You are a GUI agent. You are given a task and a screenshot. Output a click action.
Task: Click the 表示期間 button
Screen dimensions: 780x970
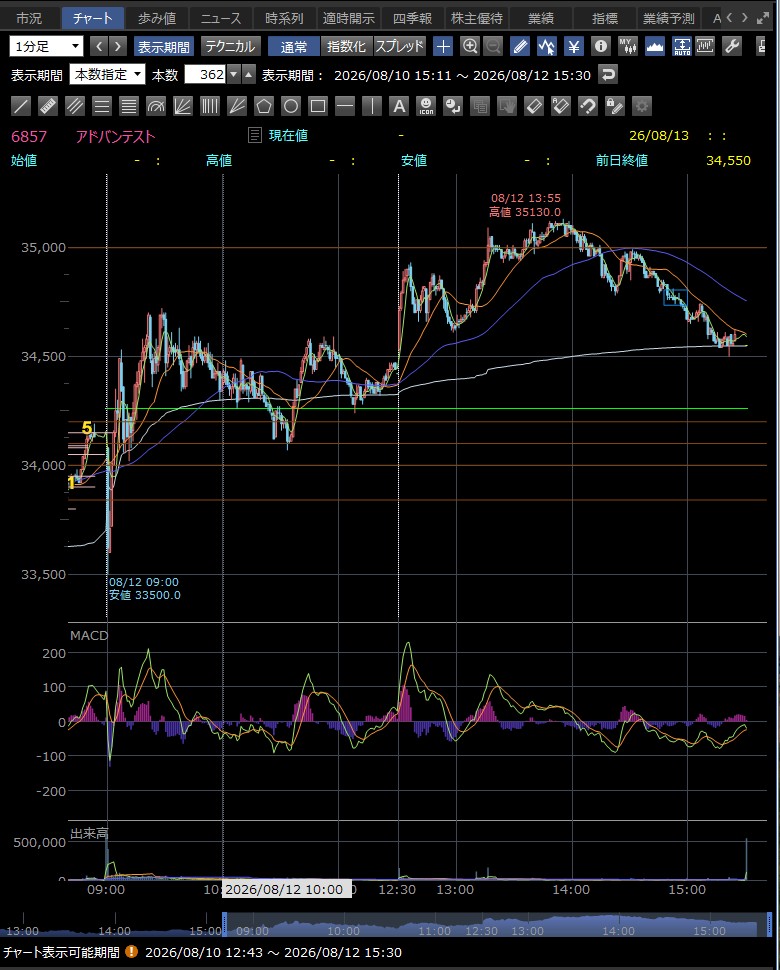(163, 46)
